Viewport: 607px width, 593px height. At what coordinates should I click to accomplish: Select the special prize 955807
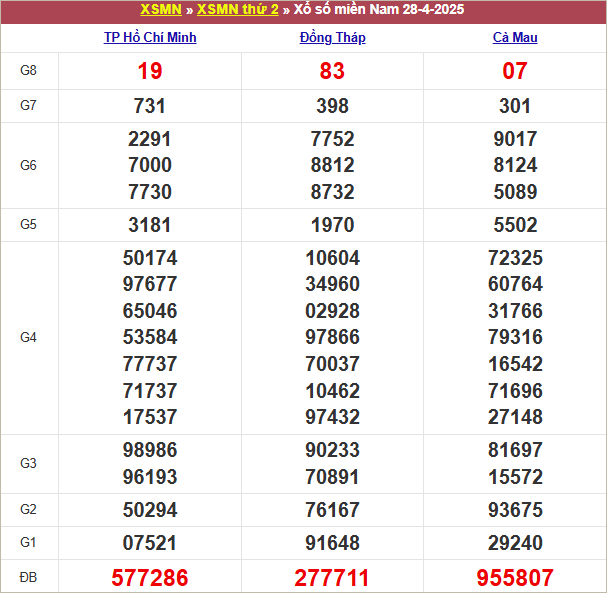coord(515,578)
